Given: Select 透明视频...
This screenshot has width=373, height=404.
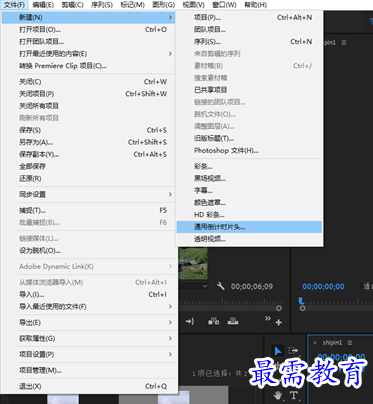Looking at the screenshot, I should (x=249, y=239).
